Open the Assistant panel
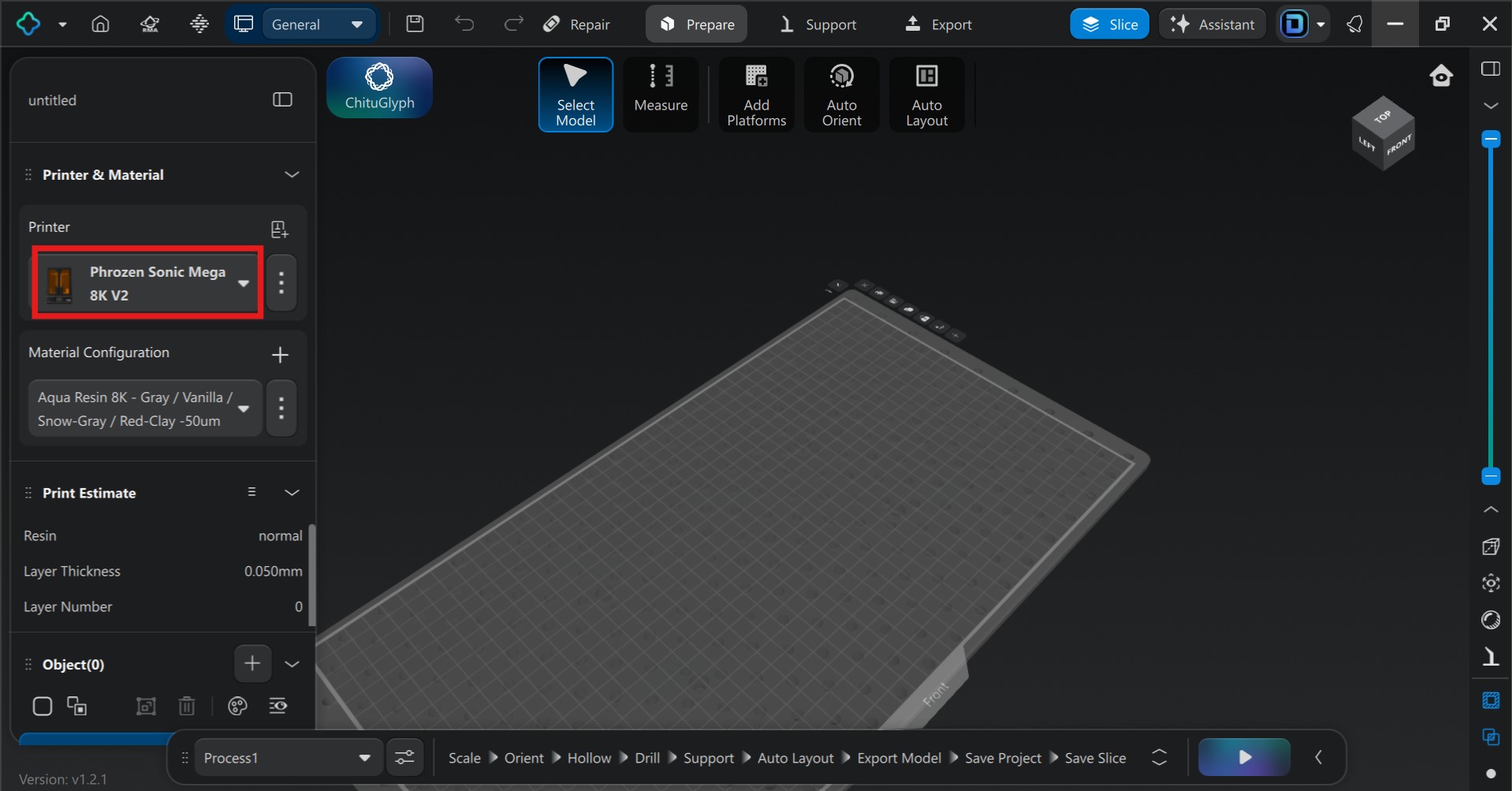 click(1212, 24)
